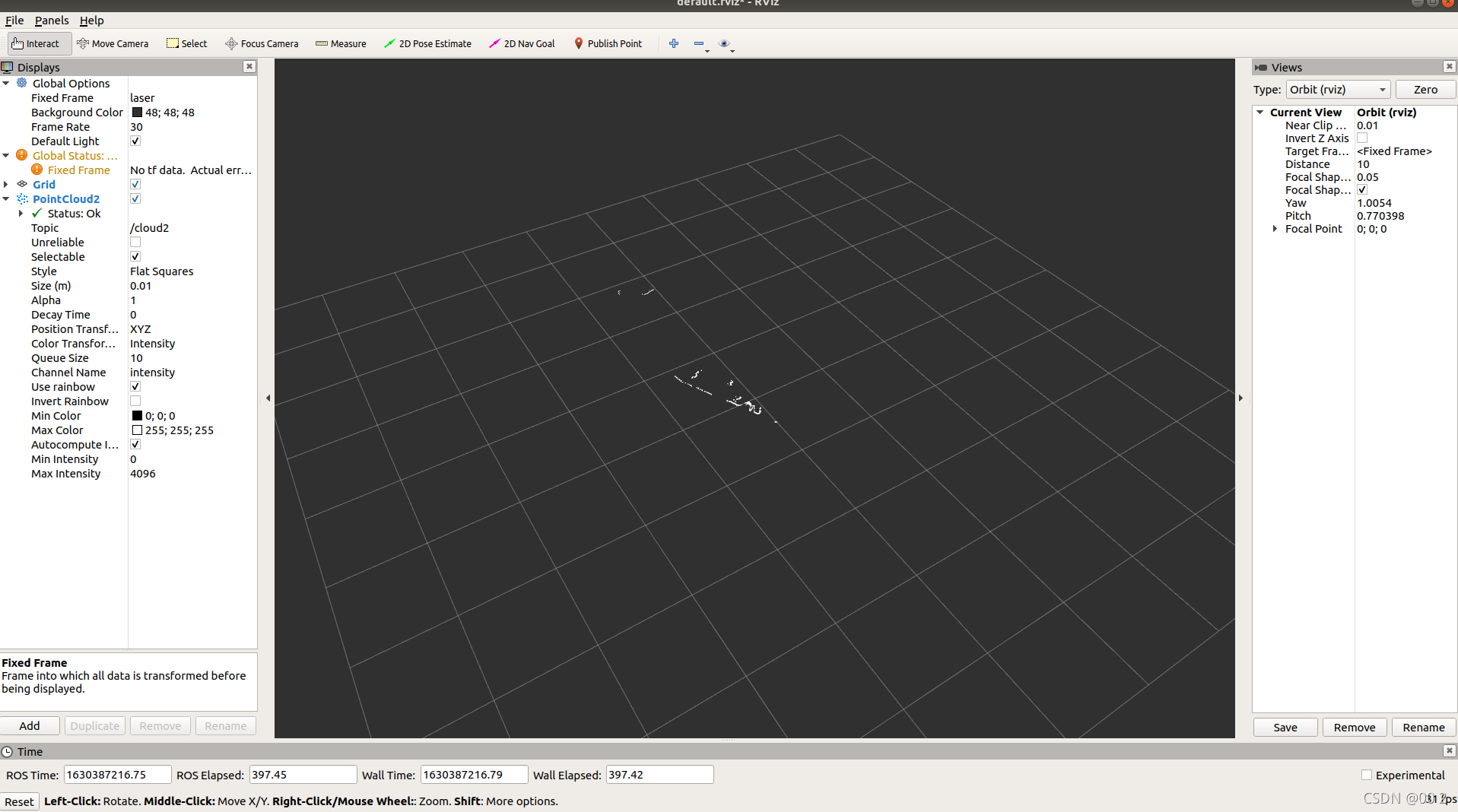Open the Help menu

[x=92, y=21]
